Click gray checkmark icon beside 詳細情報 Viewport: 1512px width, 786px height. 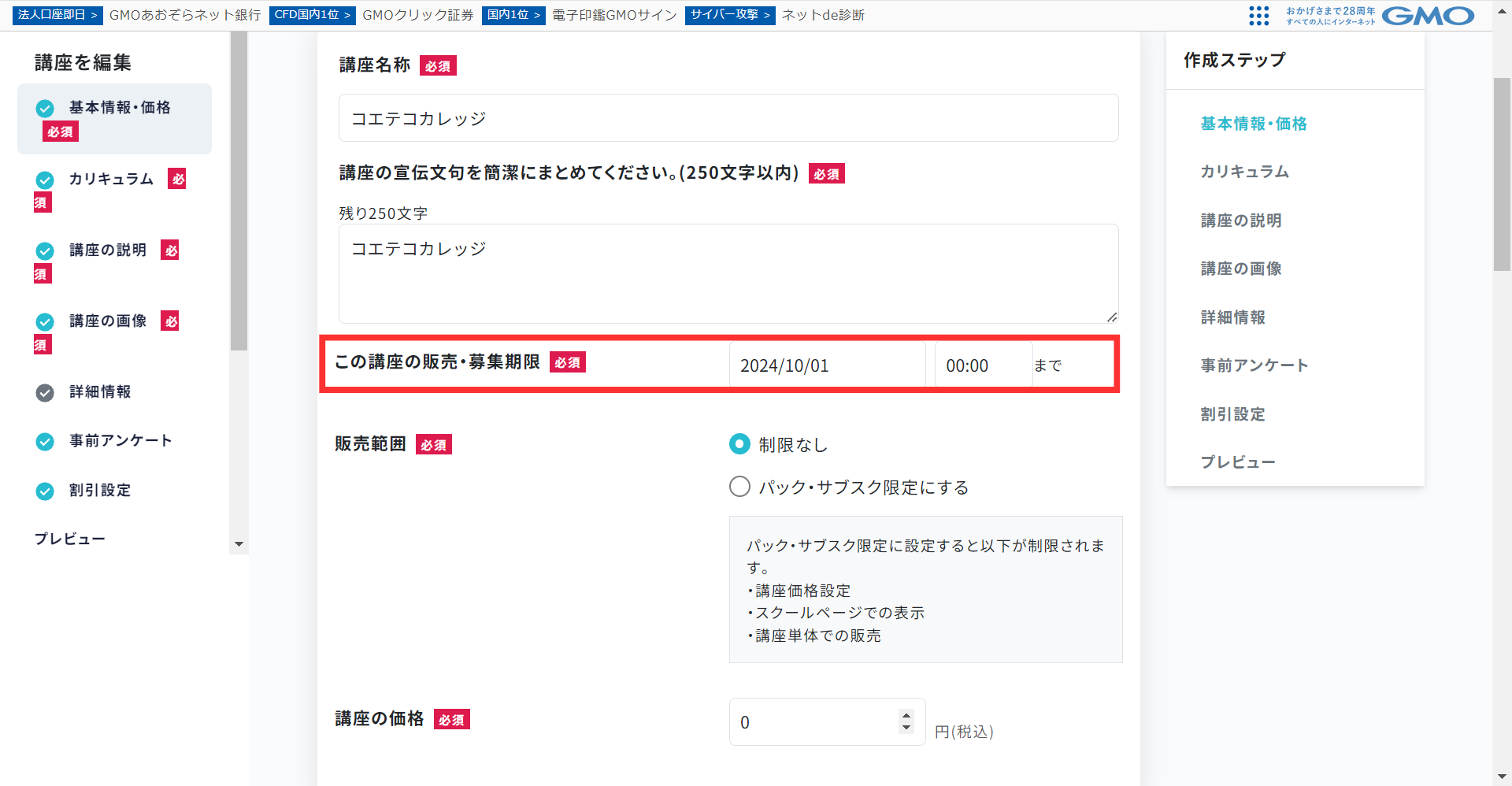click(x=45, y=393)
